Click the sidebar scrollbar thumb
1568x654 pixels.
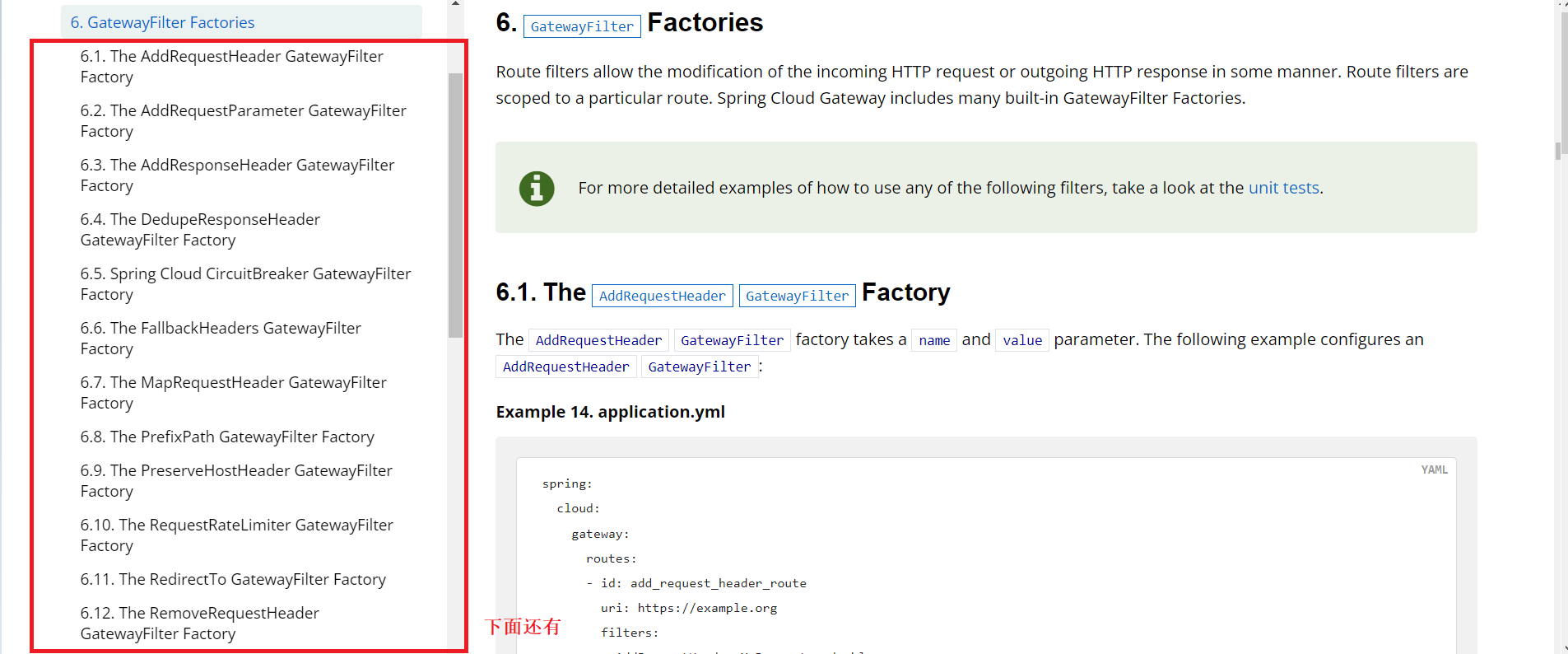pyautogui.click(x=455, y=205)
